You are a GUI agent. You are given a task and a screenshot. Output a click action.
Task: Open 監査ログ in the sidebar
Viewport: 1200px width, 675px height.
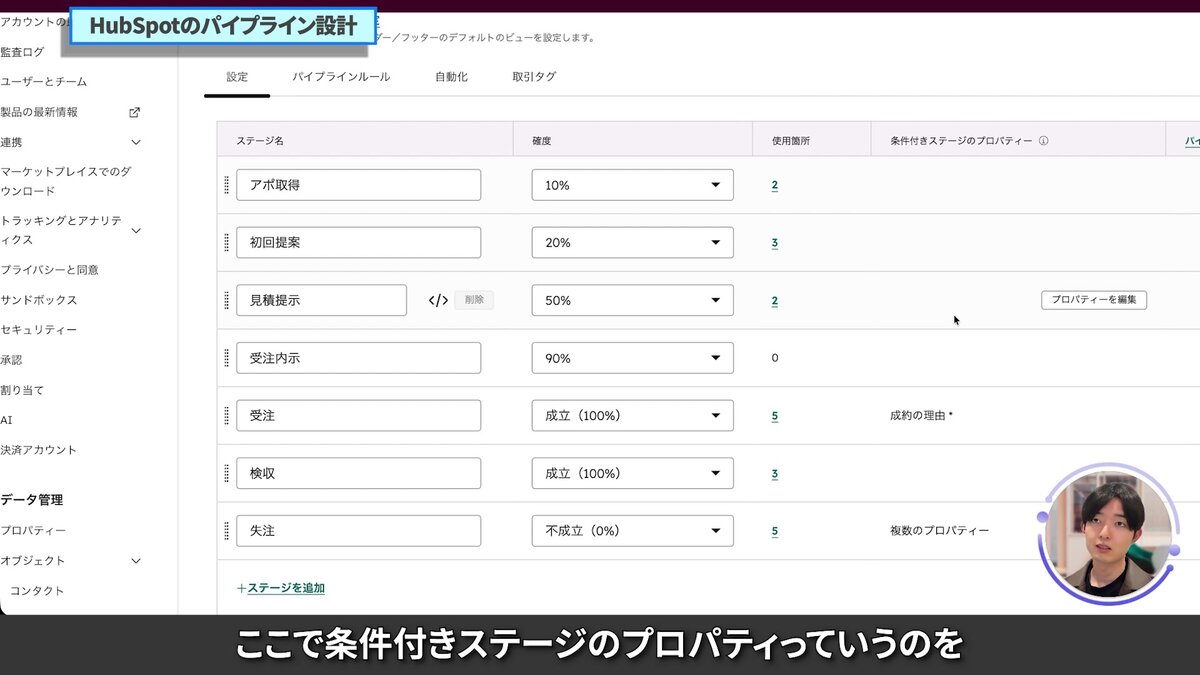click(x=23, y=52)
